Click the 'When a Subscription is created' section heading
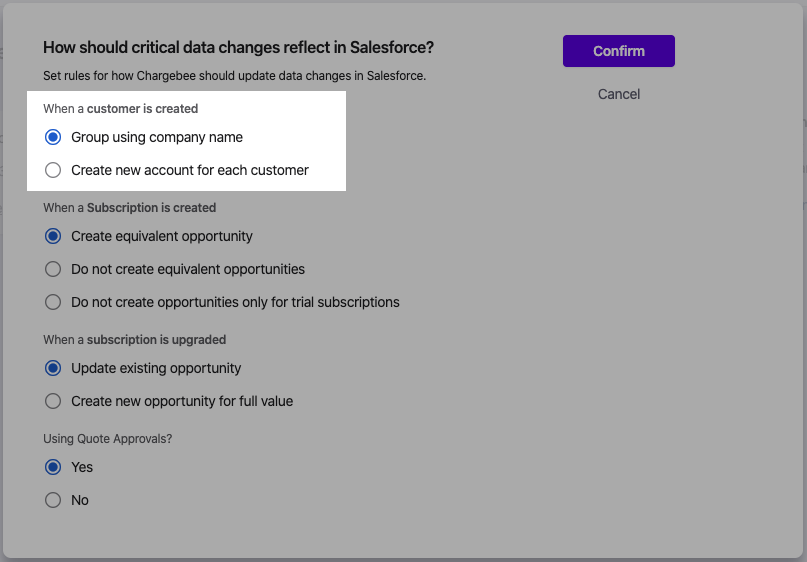The image size is (807, 562). tap(129, 208)
